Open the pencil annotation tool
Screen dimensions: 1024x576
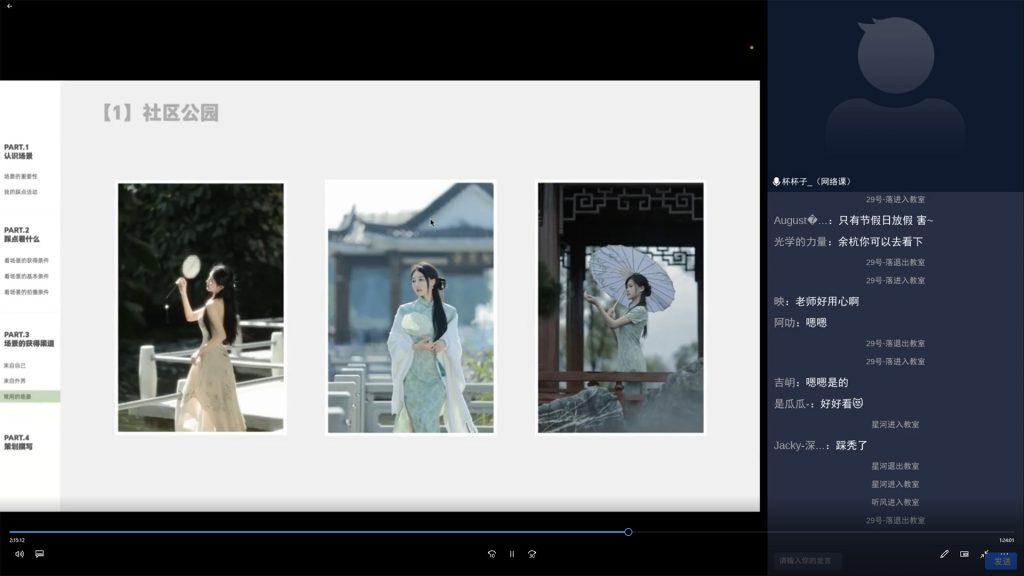point(944,554)
